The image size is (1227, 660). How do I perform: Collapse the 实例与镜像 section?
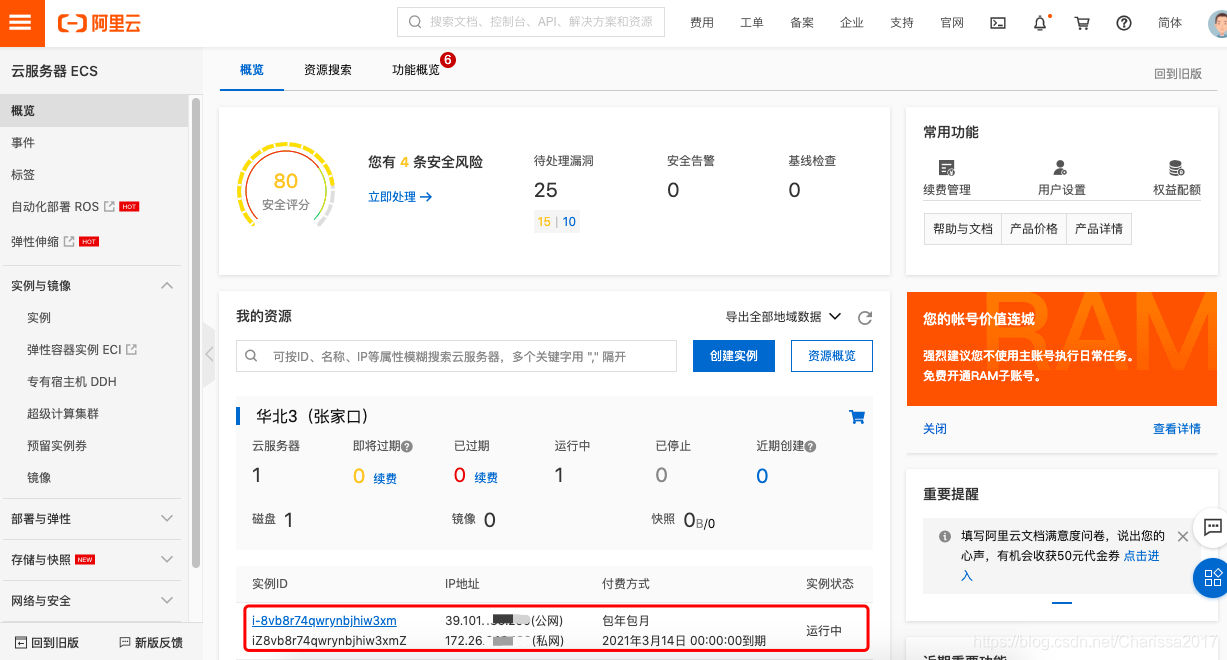tap(167, 285)
